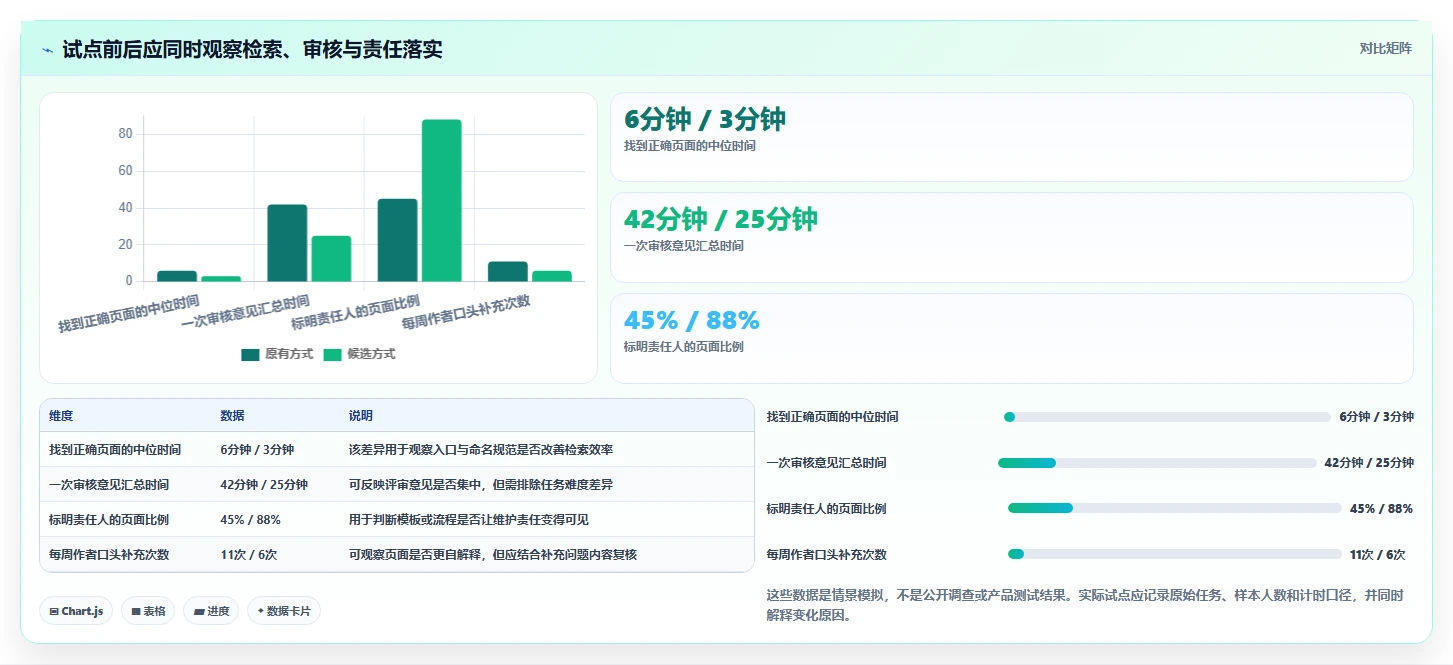
Task: Click the x-axis label 标明责任人的页面比例
Action: (x=356, y=312)
